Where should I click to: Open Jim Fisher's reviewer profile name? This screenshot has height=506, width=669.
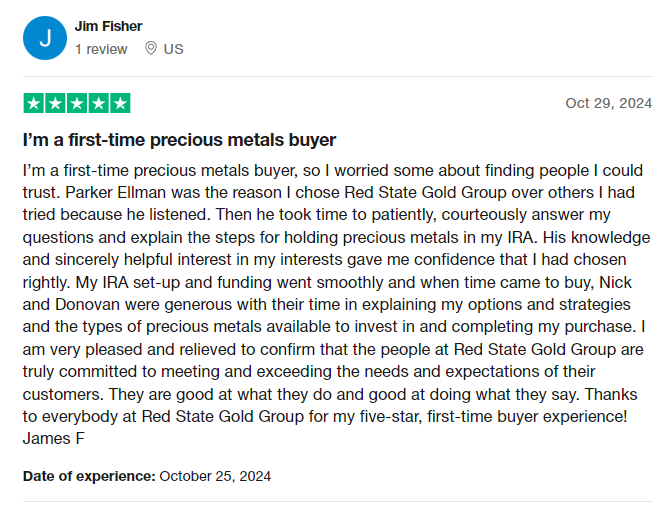pos(108,26)
